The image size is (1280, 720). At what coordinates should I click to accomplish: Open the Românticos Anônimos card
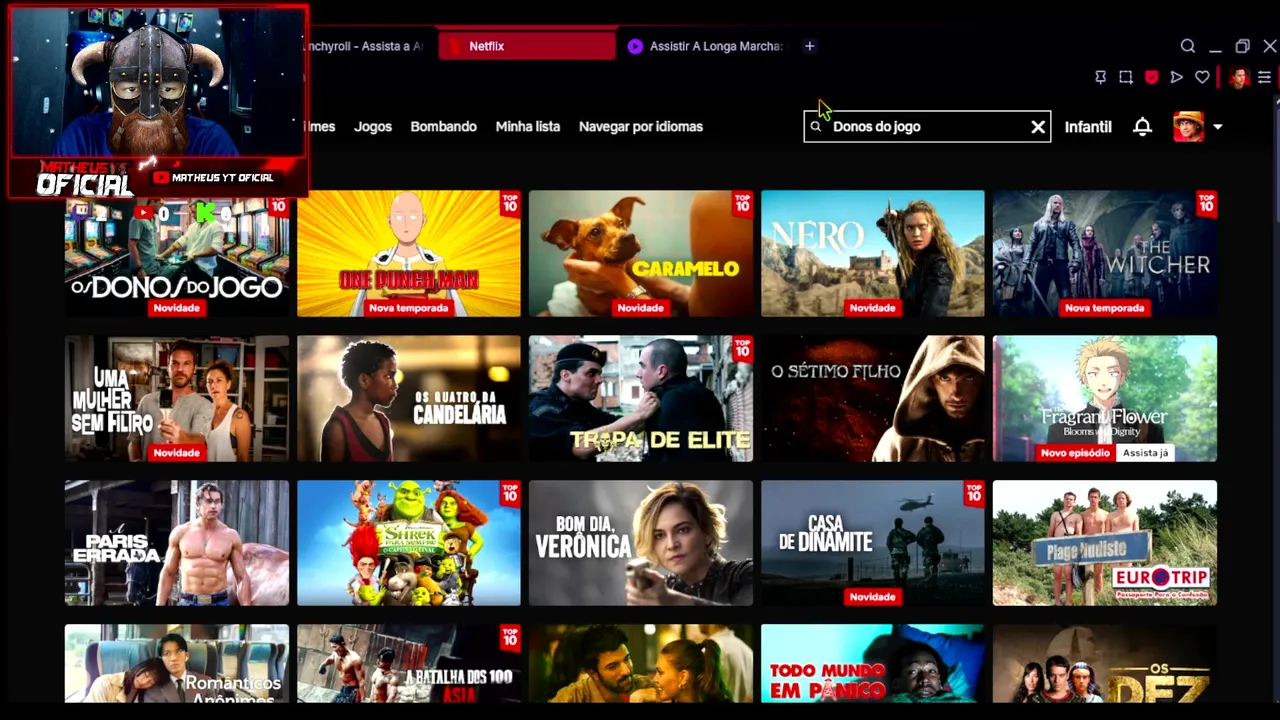(x=177, y=664)
